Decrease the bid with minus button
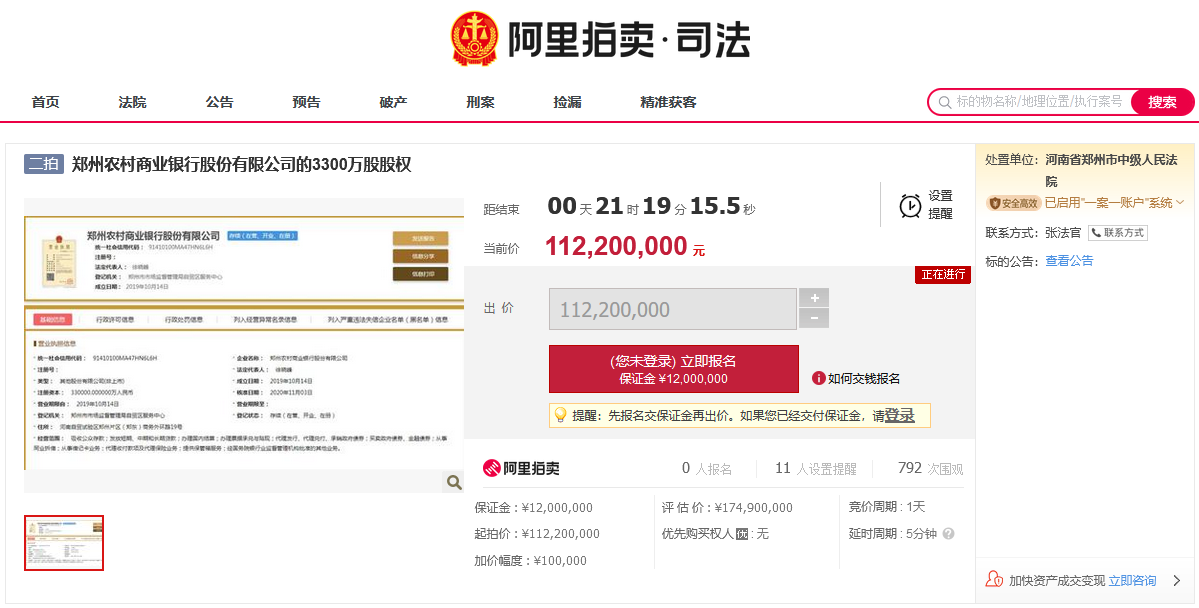1199x608 pixels. [814, 318]
